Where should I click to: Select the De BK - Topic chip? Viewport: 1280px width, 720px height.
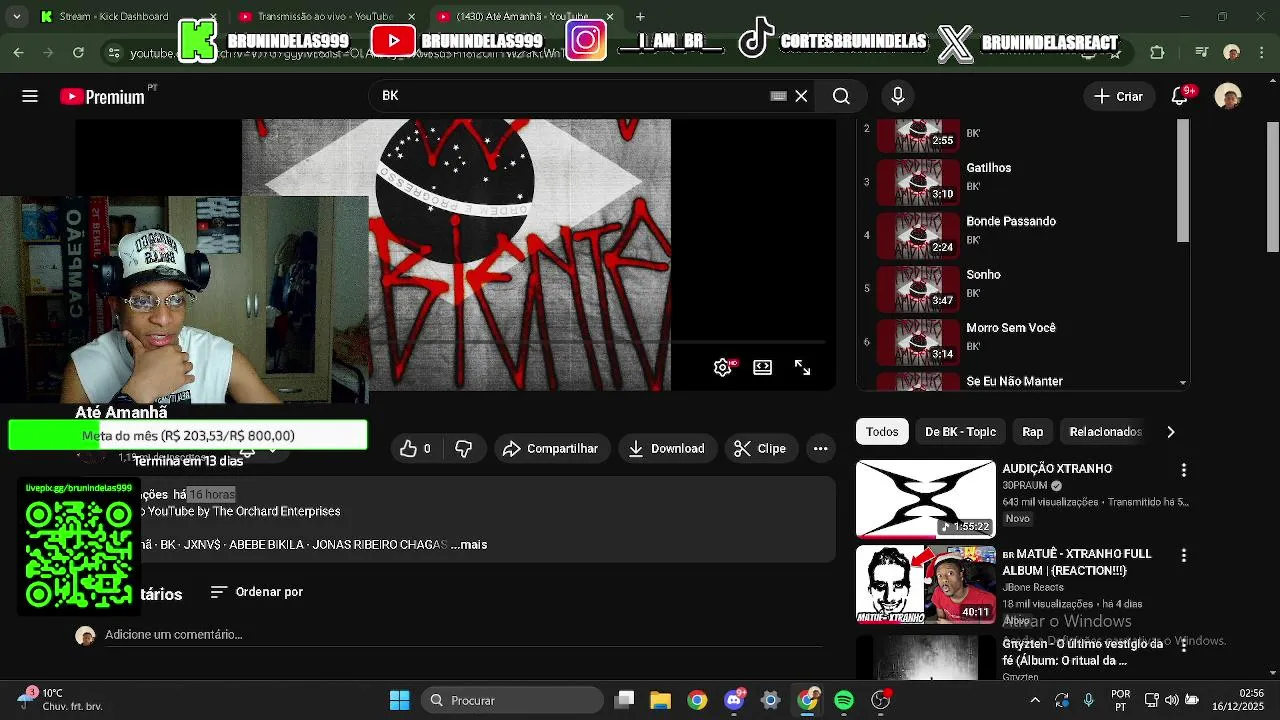pos(960,432)
